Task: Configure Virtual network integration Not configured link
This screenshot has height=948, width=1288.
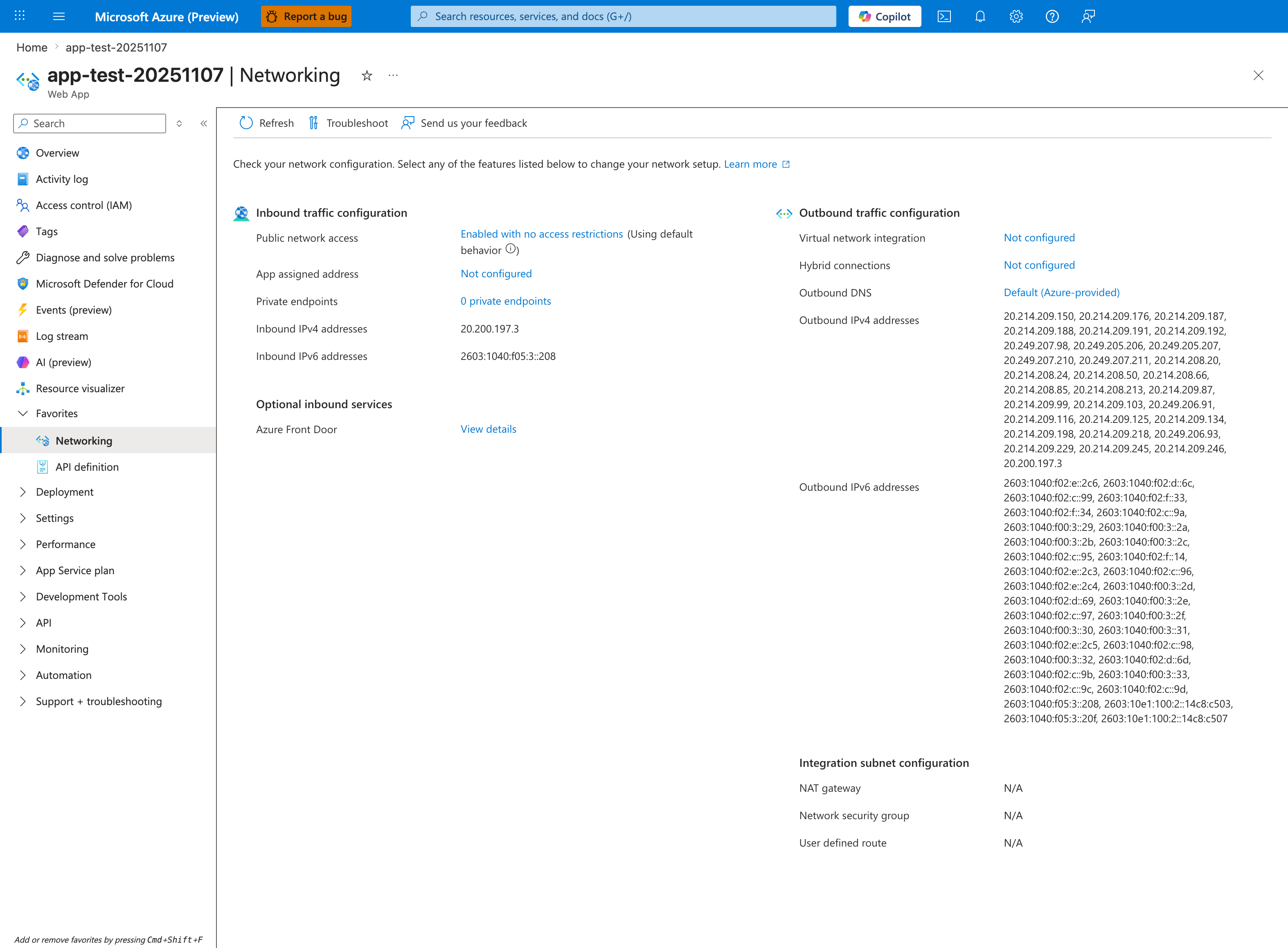Action: tap(1039, 238)
